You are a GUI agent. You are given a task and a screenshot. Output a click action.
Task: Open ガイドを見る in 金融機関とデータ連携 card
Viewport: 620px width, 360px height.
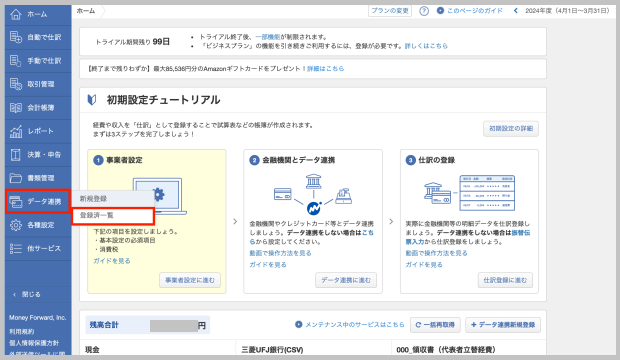[x=268, y=264]
